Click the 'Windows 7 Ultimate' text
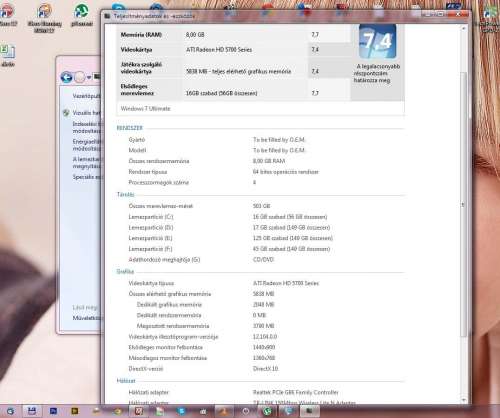Viewport: 500px width, 418px height. pos(145,109)
